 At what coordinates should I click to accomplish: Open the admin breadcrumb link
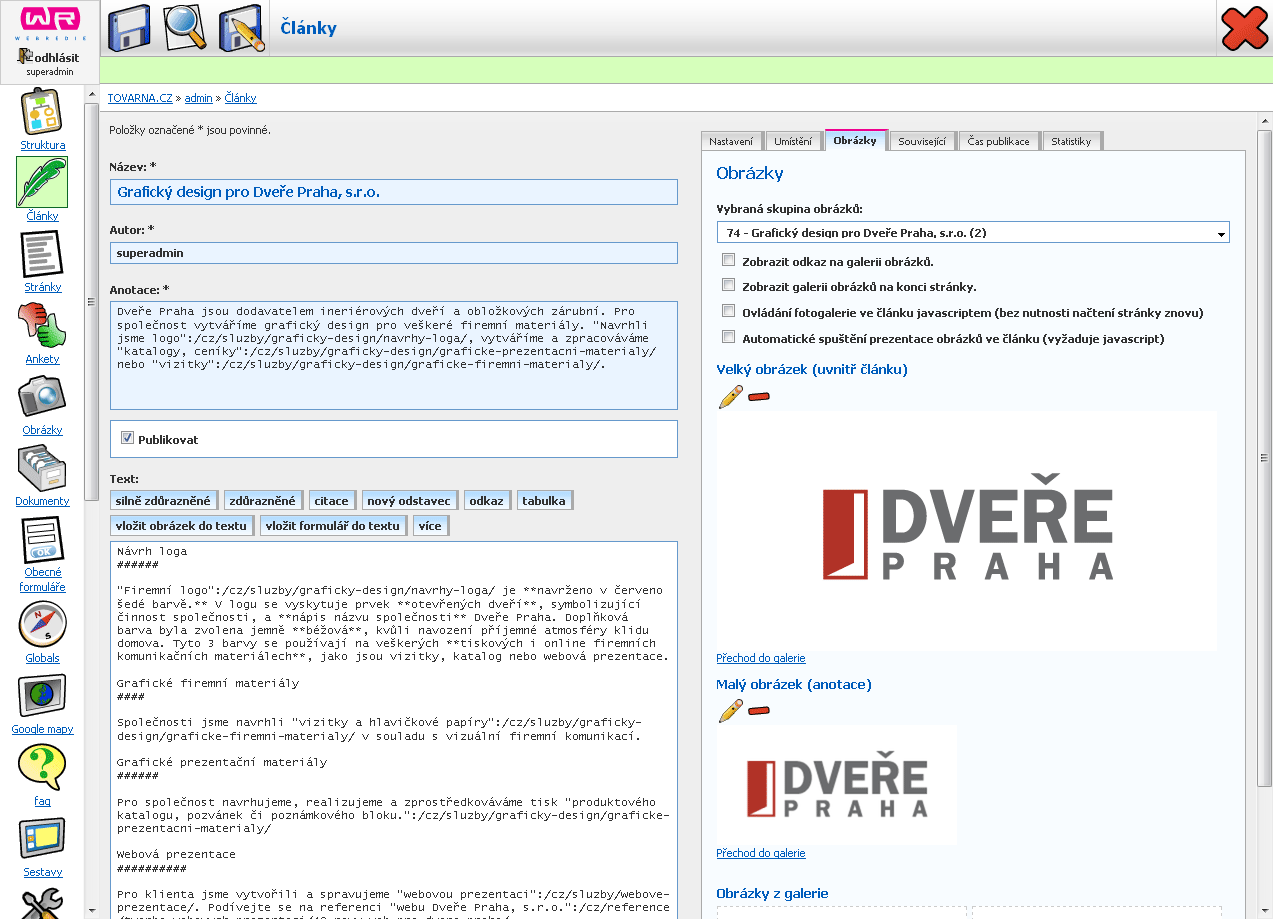pos(199,98)
